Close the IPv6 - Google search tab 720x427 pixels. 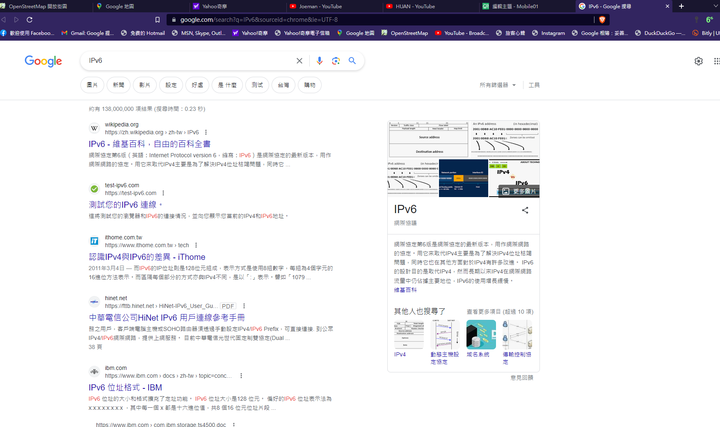[667, 6]
